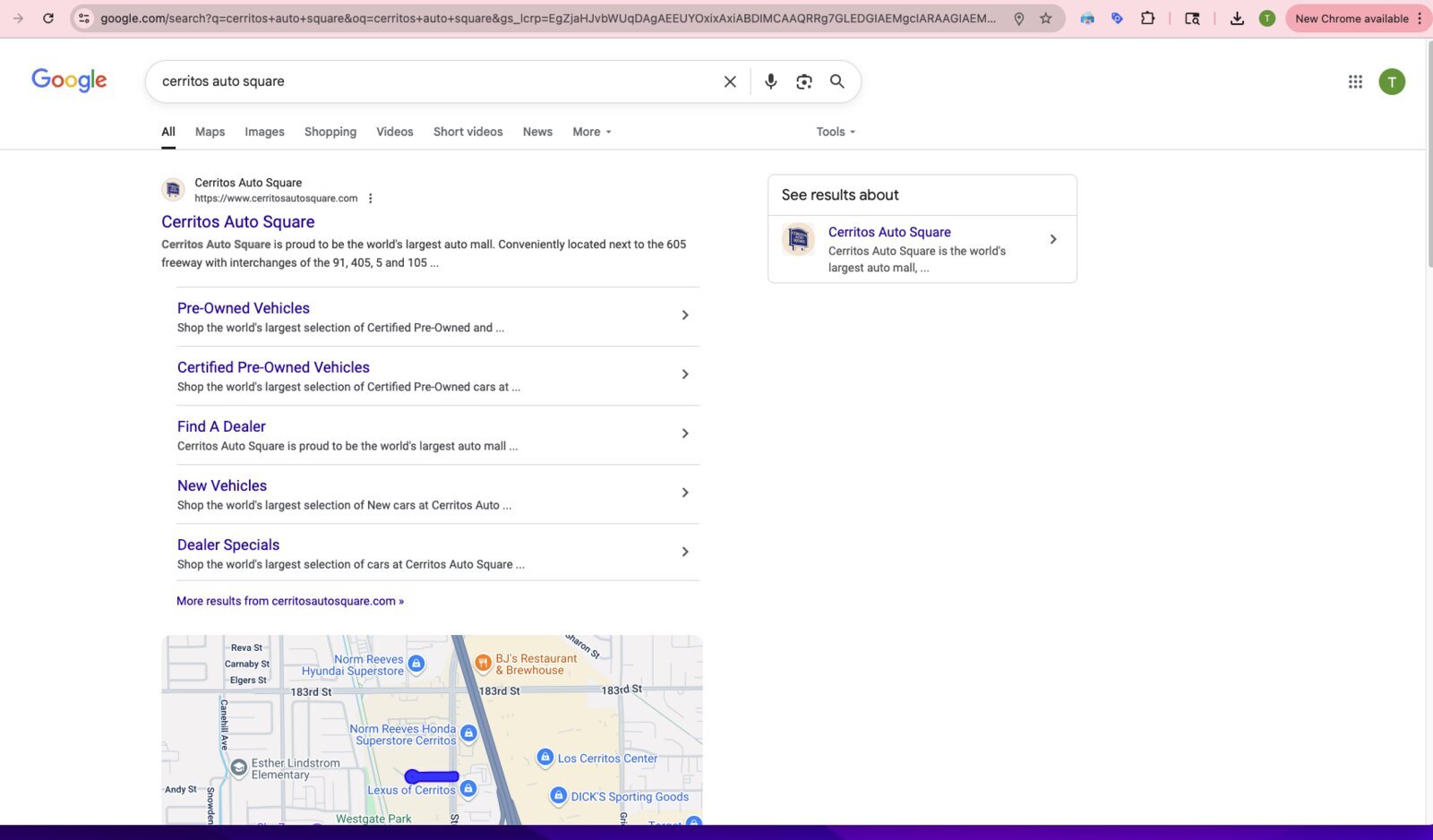This screenshot has height=840, width=1433.
Task: Switch to the Short videos tab
Action: pos(468,132)
